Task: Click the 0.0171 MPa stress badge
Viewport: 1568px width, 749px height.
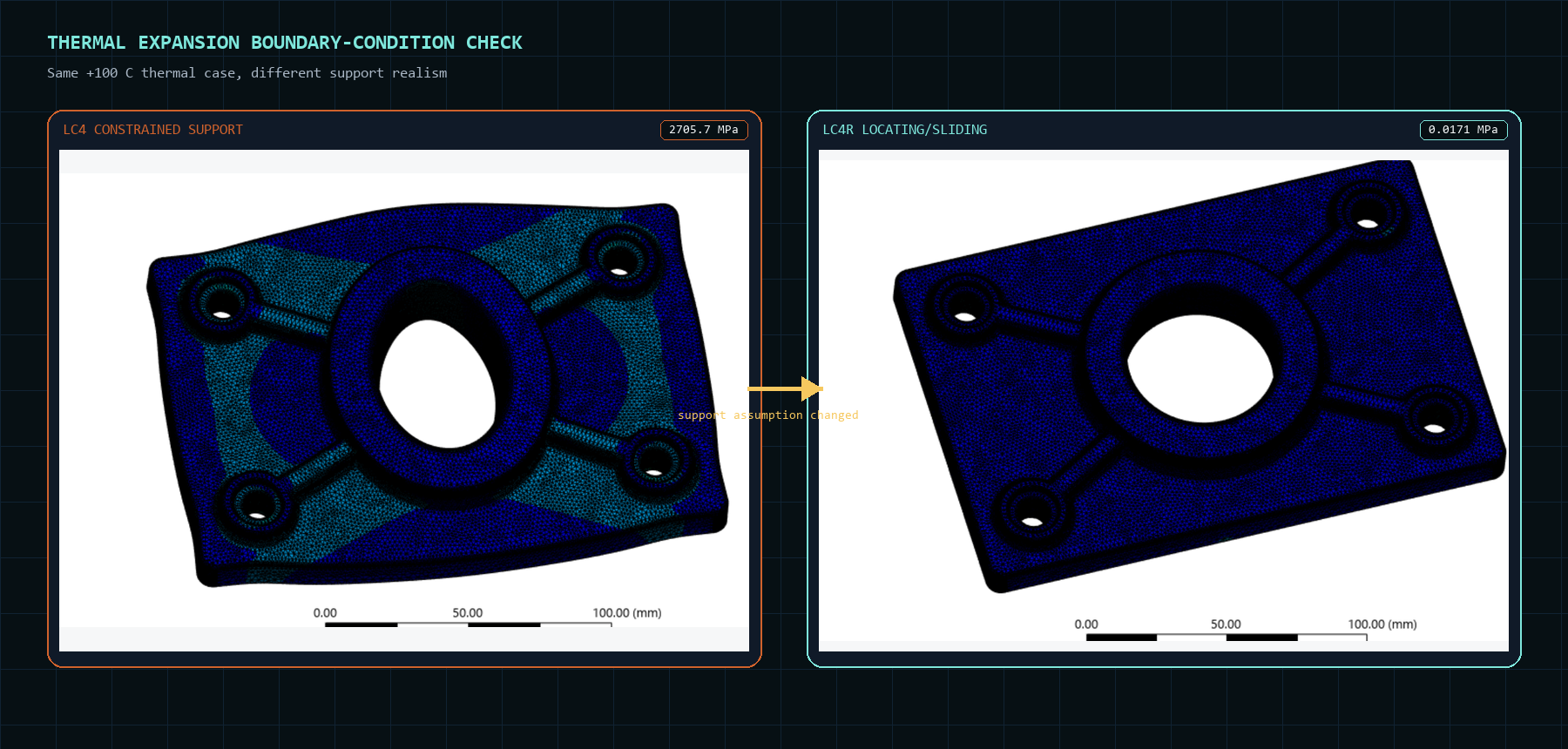Action: point(1463,130)
